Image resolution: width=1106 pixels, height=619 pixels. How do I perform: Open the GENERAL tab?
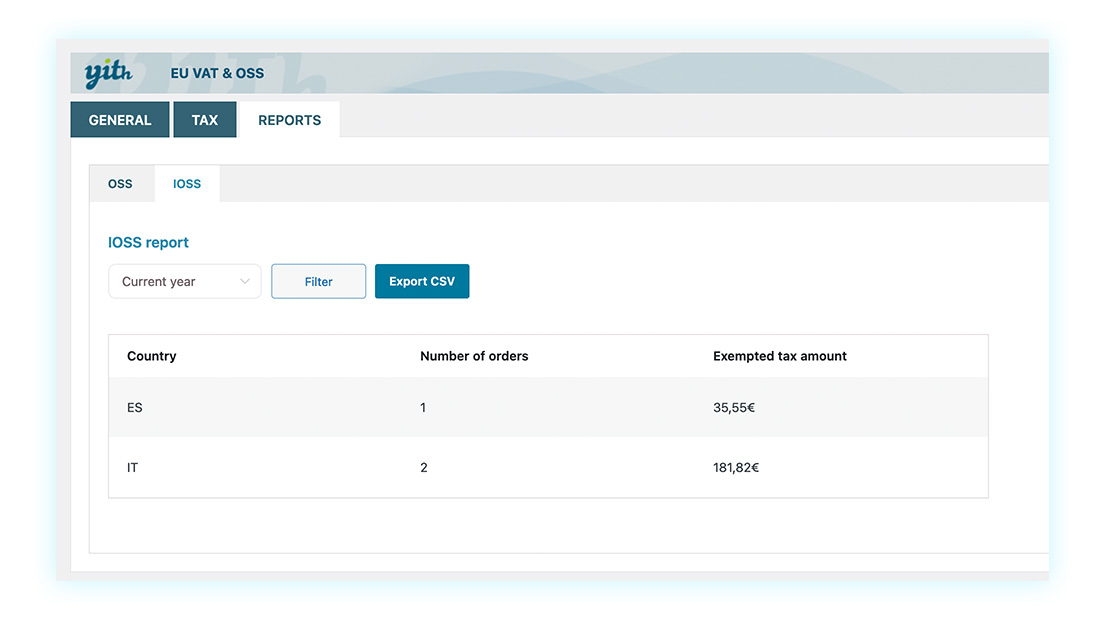tap(120, 120)
